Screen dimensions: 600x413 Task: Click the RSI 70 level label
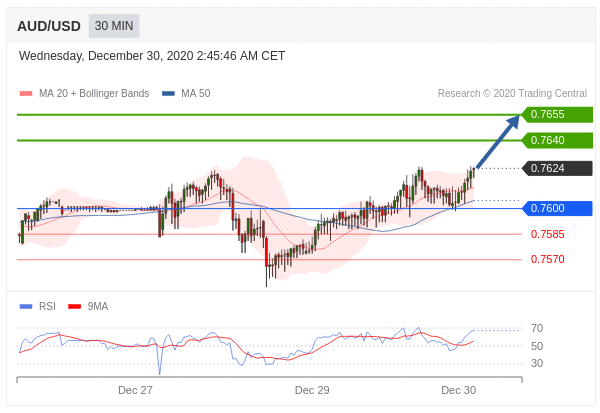click(537, 328)
